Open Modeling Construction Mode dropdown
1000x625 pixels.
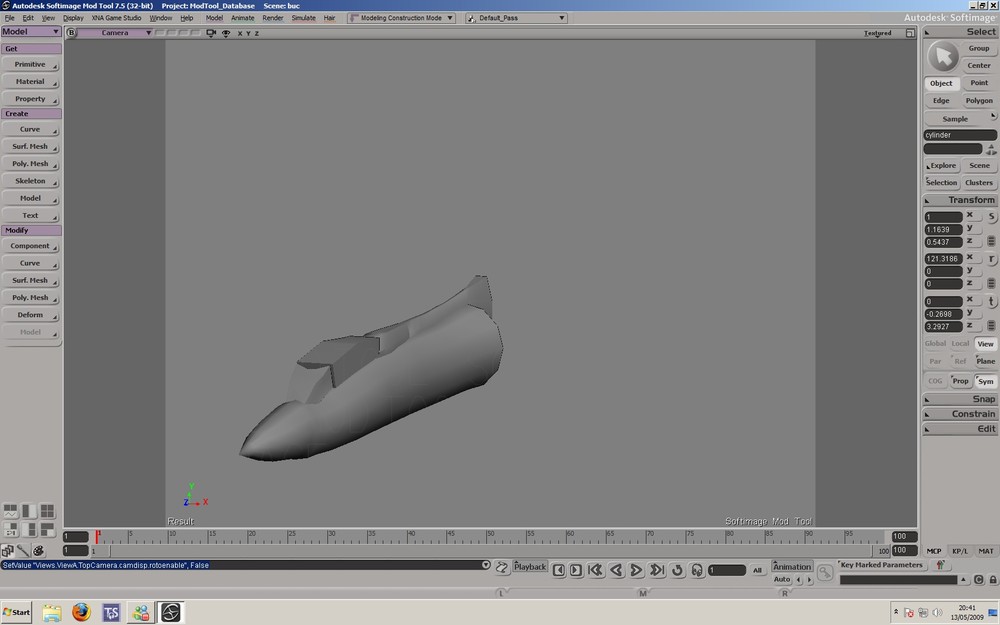coord(401,18)
